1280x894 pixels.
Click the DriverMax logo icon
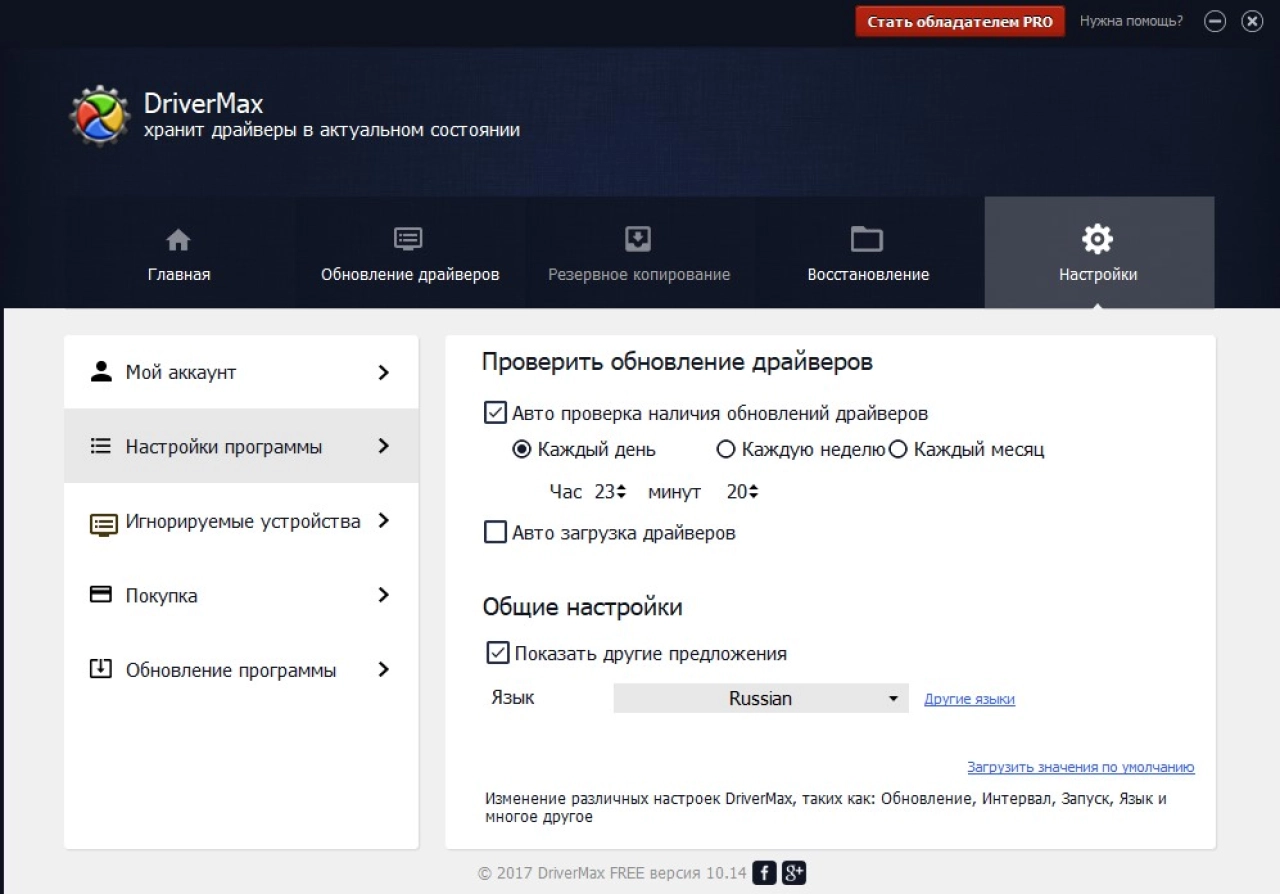(100, 116)
